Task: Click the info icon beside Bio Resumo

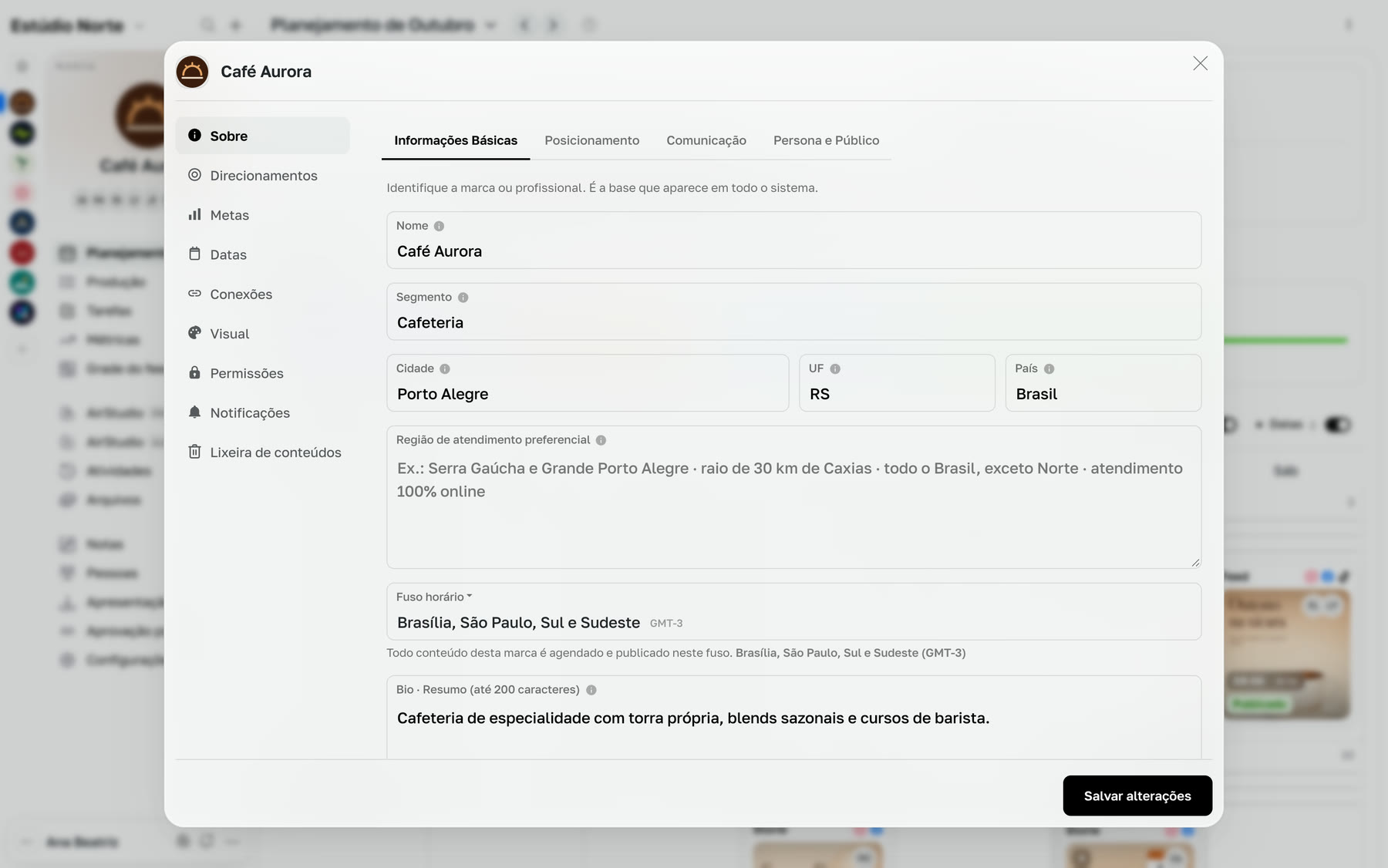Action: click(591, 690)
